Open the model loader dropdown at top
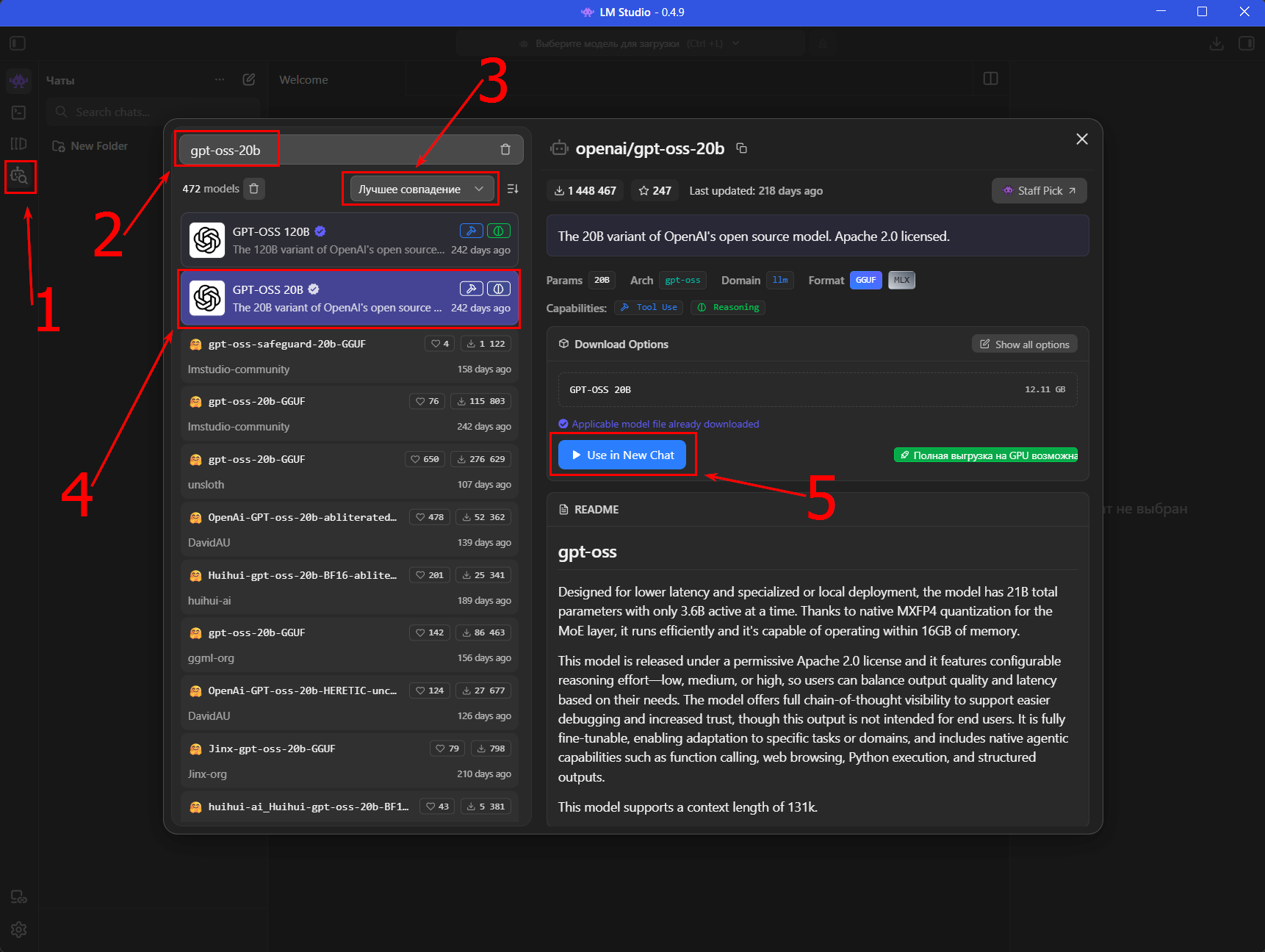The width and height of the screenshot is (1265, 952). tap(629, 43)
